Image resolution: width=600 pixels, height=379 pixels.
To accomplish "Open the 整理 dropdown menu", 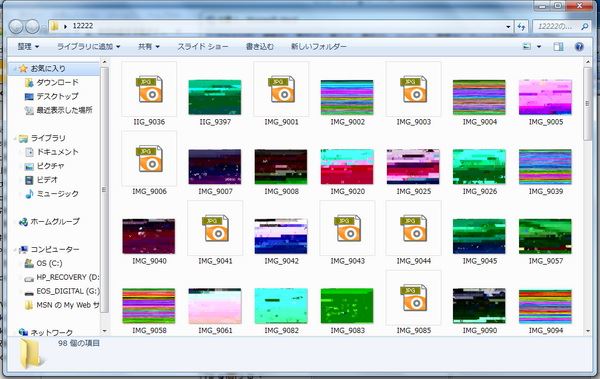I will pyautogui.click(x=28, y=47).
